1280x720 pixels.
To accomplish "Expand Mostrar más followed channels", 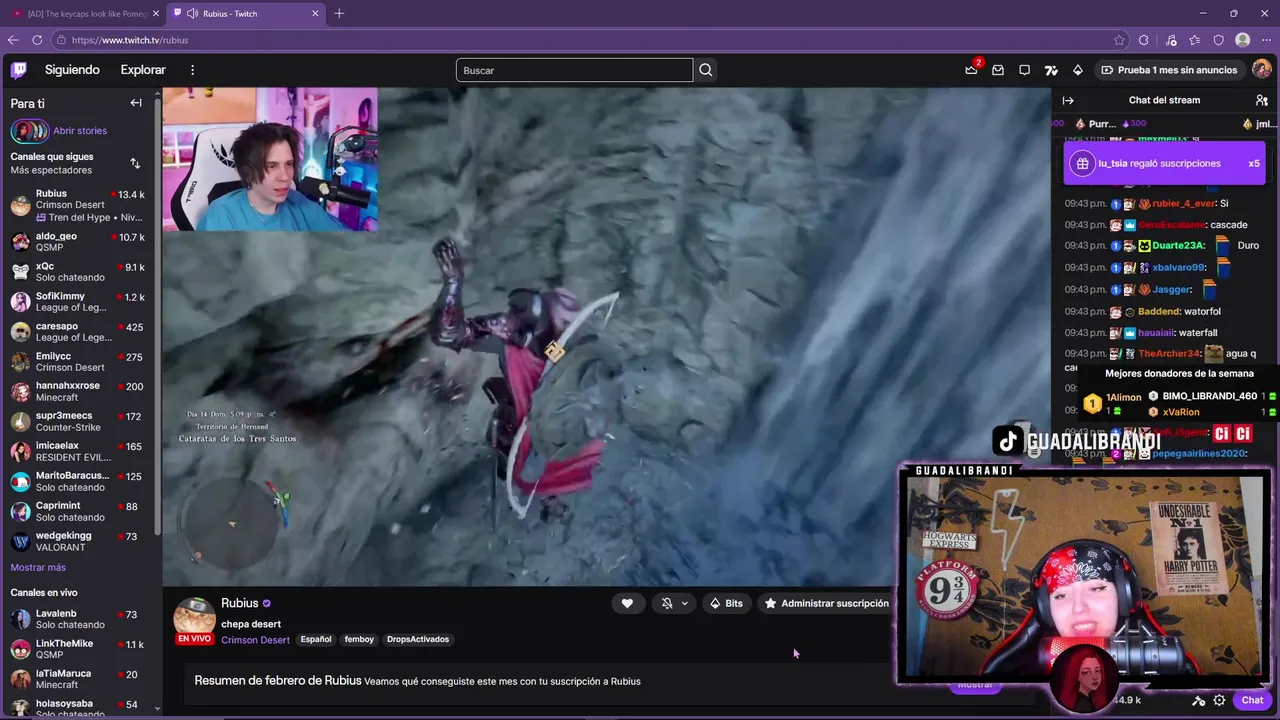I will click(38, 567).
